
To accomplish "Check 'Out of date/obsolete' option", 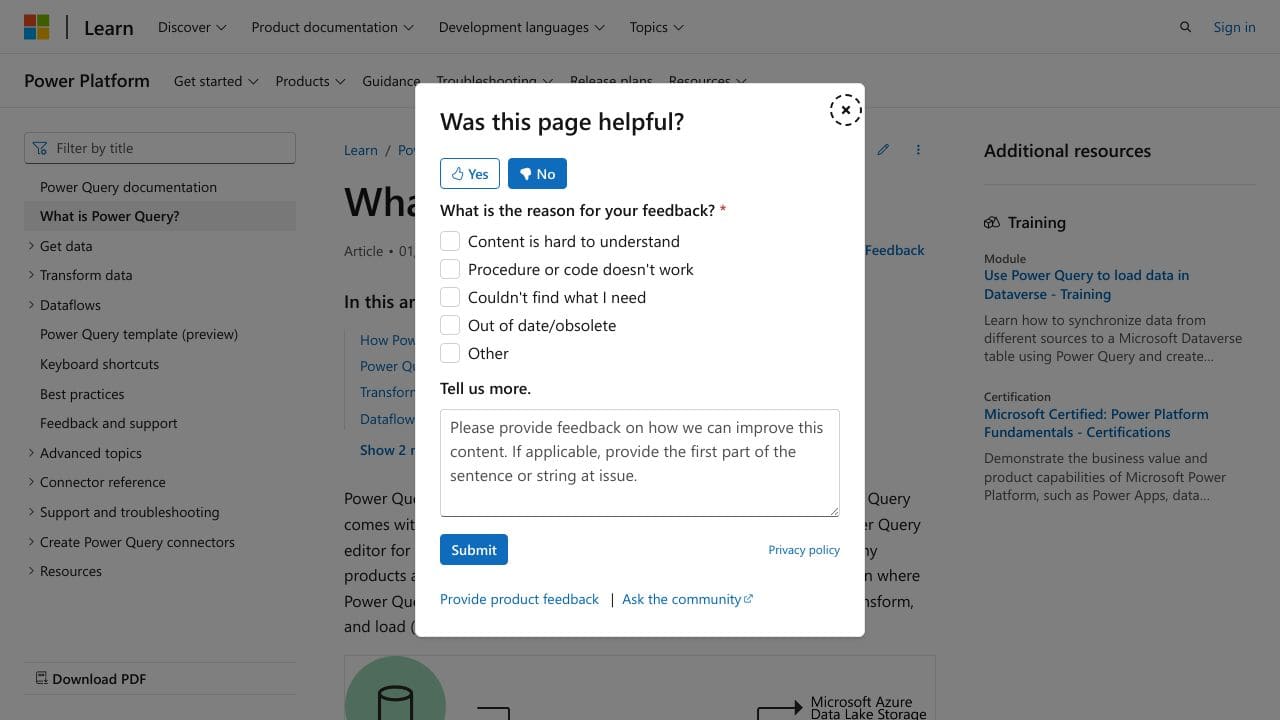I will pos(450,325).
